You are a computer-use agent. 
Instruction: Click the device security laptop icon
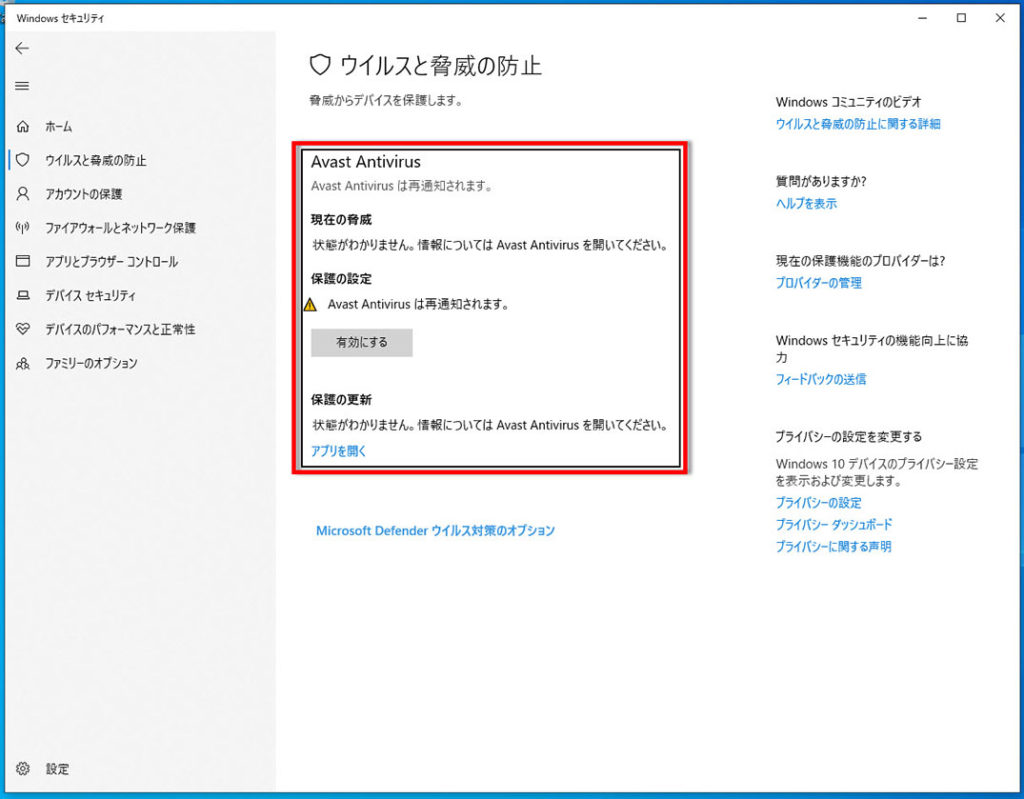coord(23,296)
